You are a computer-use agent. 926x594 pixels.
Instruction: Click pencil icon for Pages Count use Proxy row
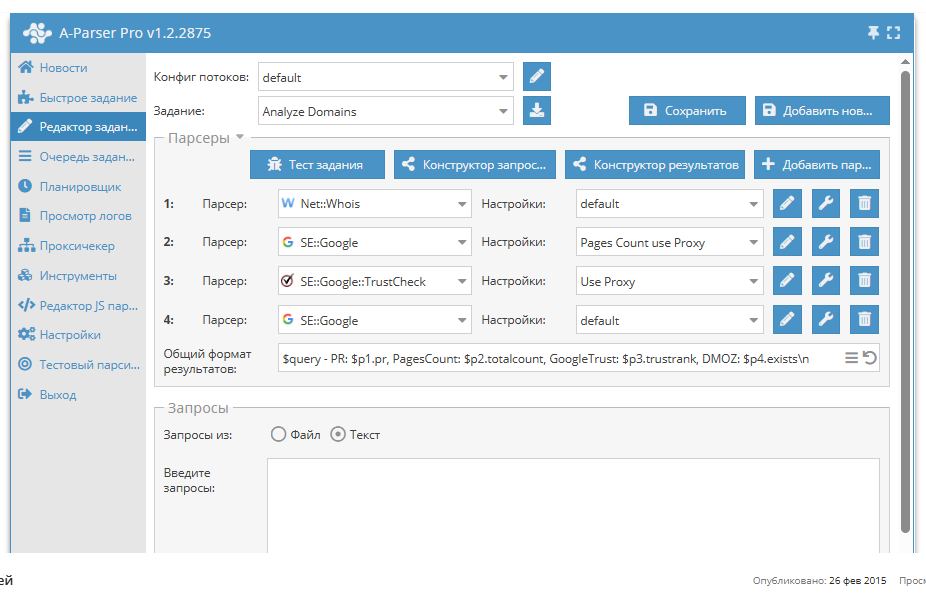(787, 242)
